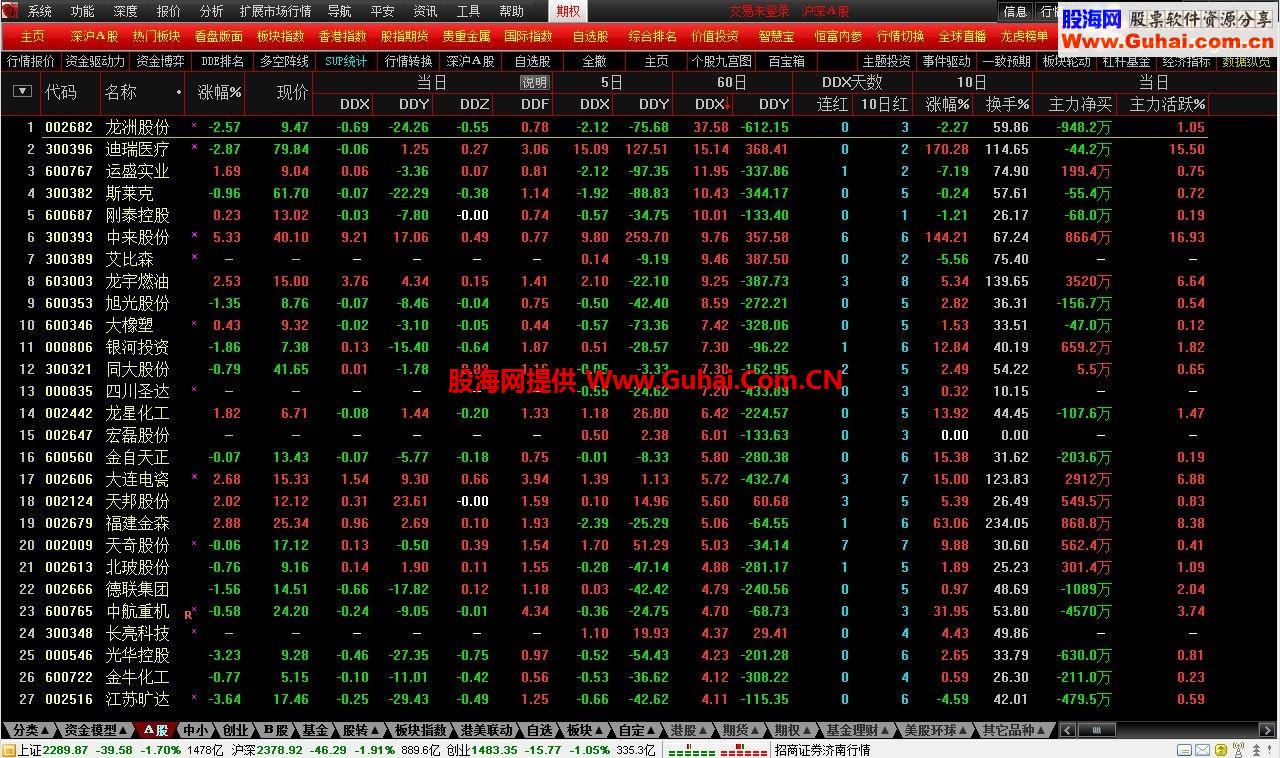Select the 个股九宫图 sub-toolbar item

(x=721, y=61)
